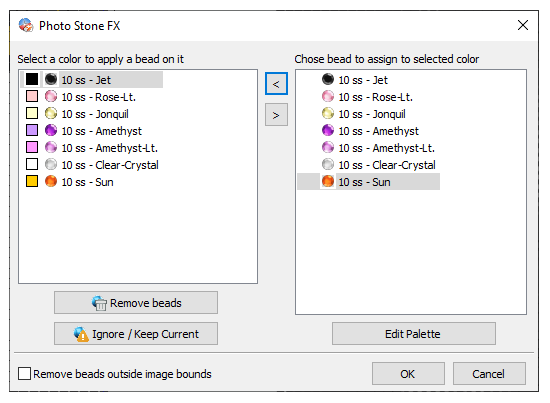Click the right arrow button
Screen dimensions: 550x403
(276, 115)
